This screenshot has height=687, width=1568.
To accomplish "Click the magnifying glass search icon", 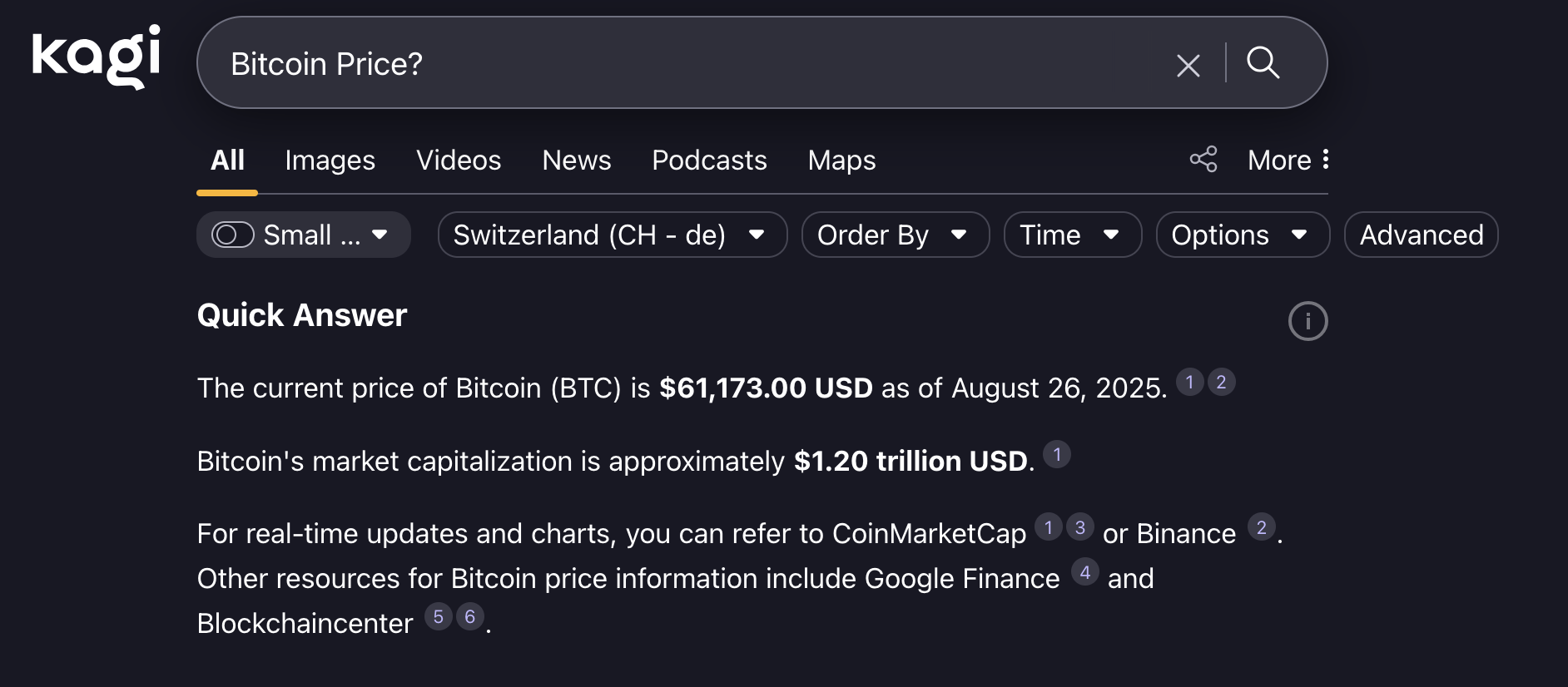I will [1263, 63].
